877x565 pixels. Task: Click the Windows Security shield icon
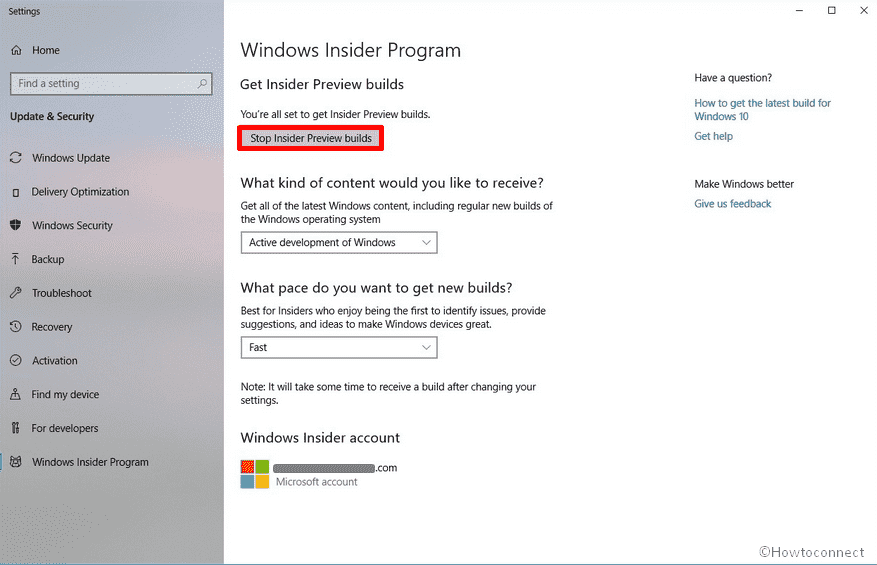[16, 225]
